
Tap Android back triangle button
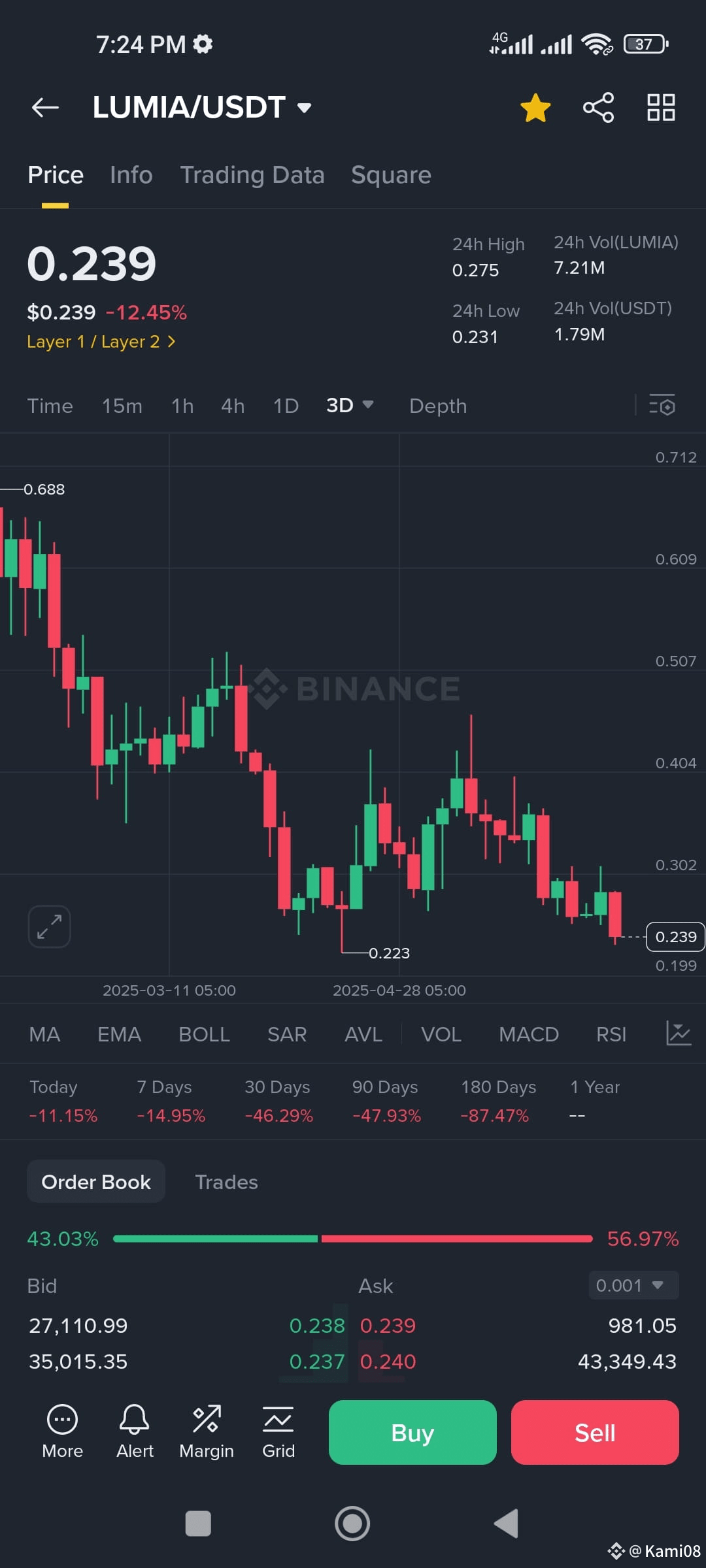(506, 1524)
